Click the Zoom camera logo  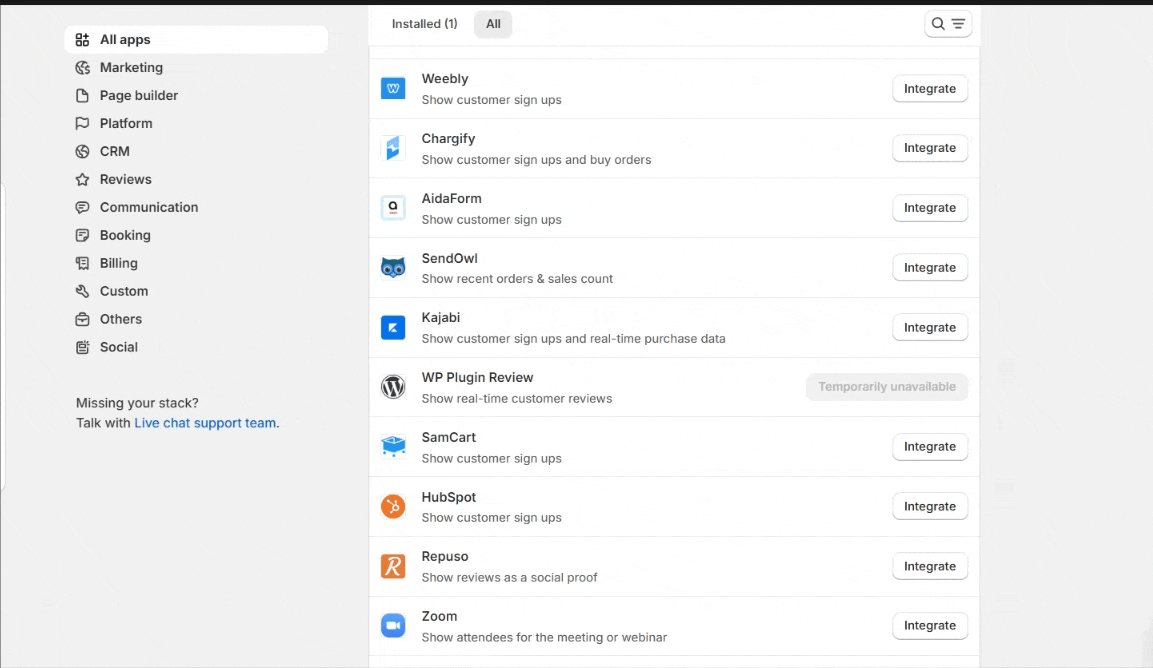(x=393, y=626)
